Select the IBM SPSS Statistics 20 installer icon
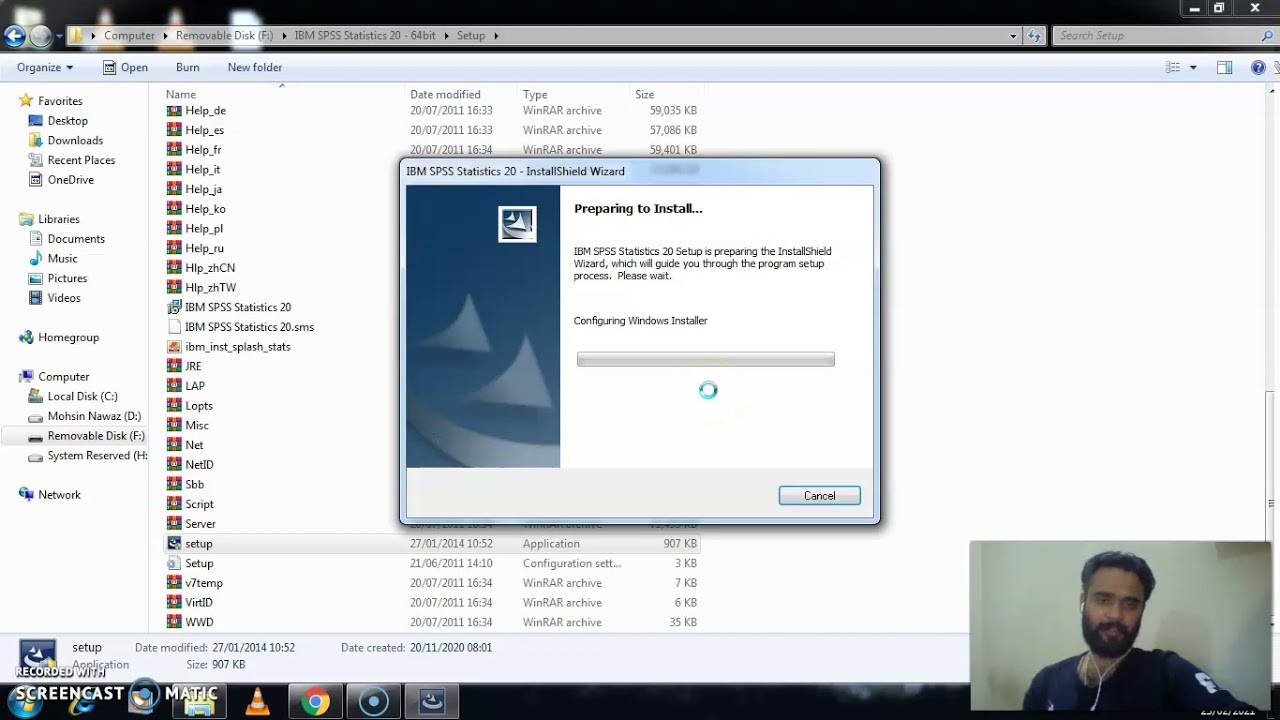Screen dimensions: 1280x720 [174, 307]
